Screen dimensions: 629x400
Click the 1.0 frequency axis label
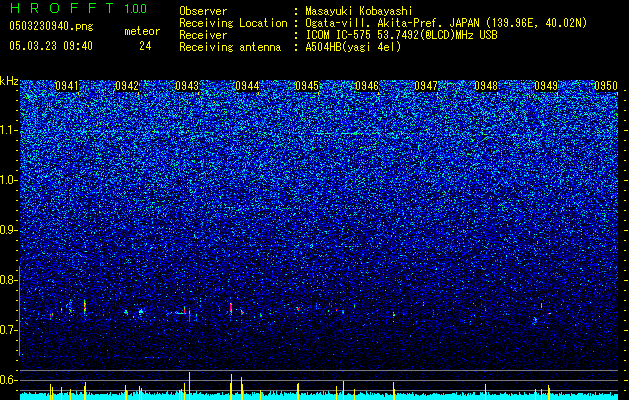click(x=8, y=181)
